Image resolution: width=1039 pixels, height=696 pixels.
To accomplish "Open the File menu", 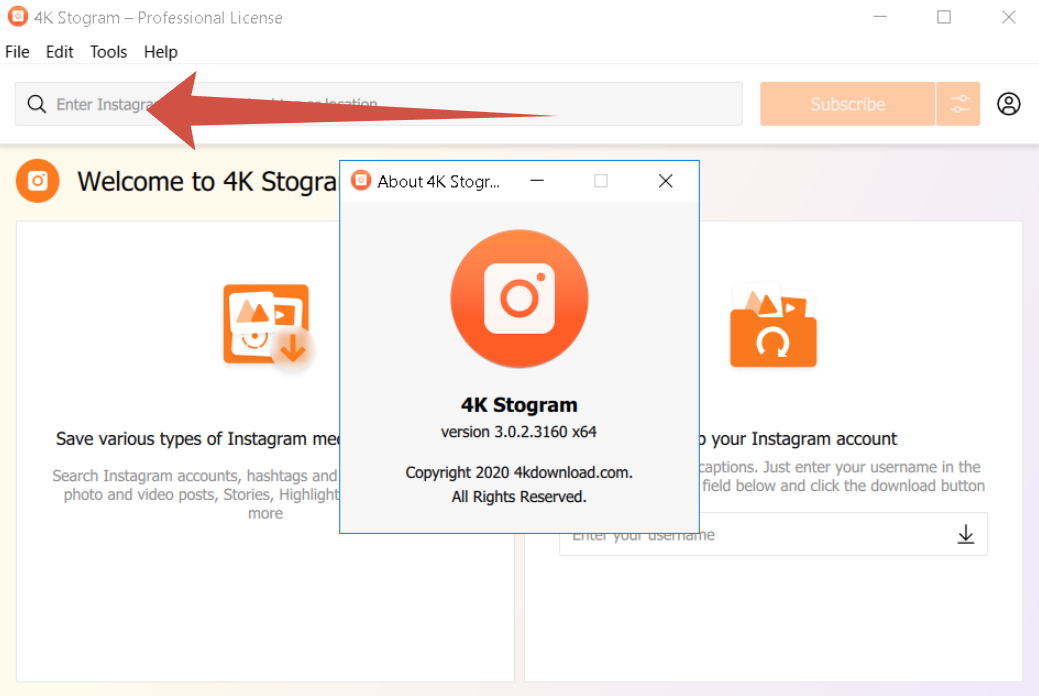I will [x=16, y=52].
